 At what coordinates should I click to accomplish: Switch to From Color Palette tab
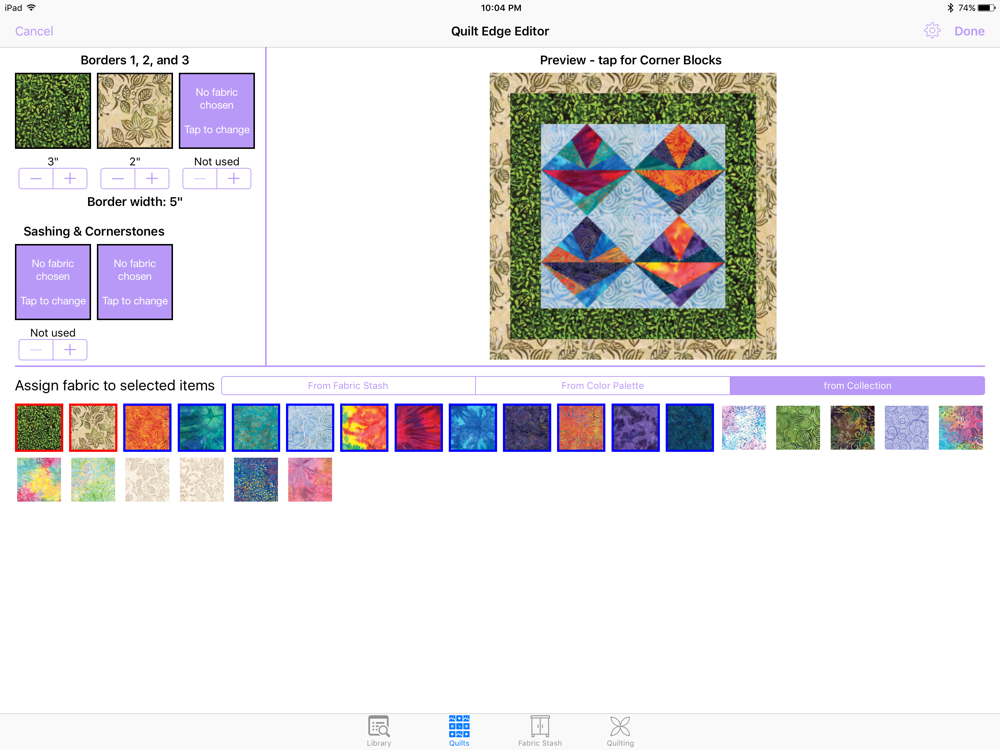[x=603, y=385]
